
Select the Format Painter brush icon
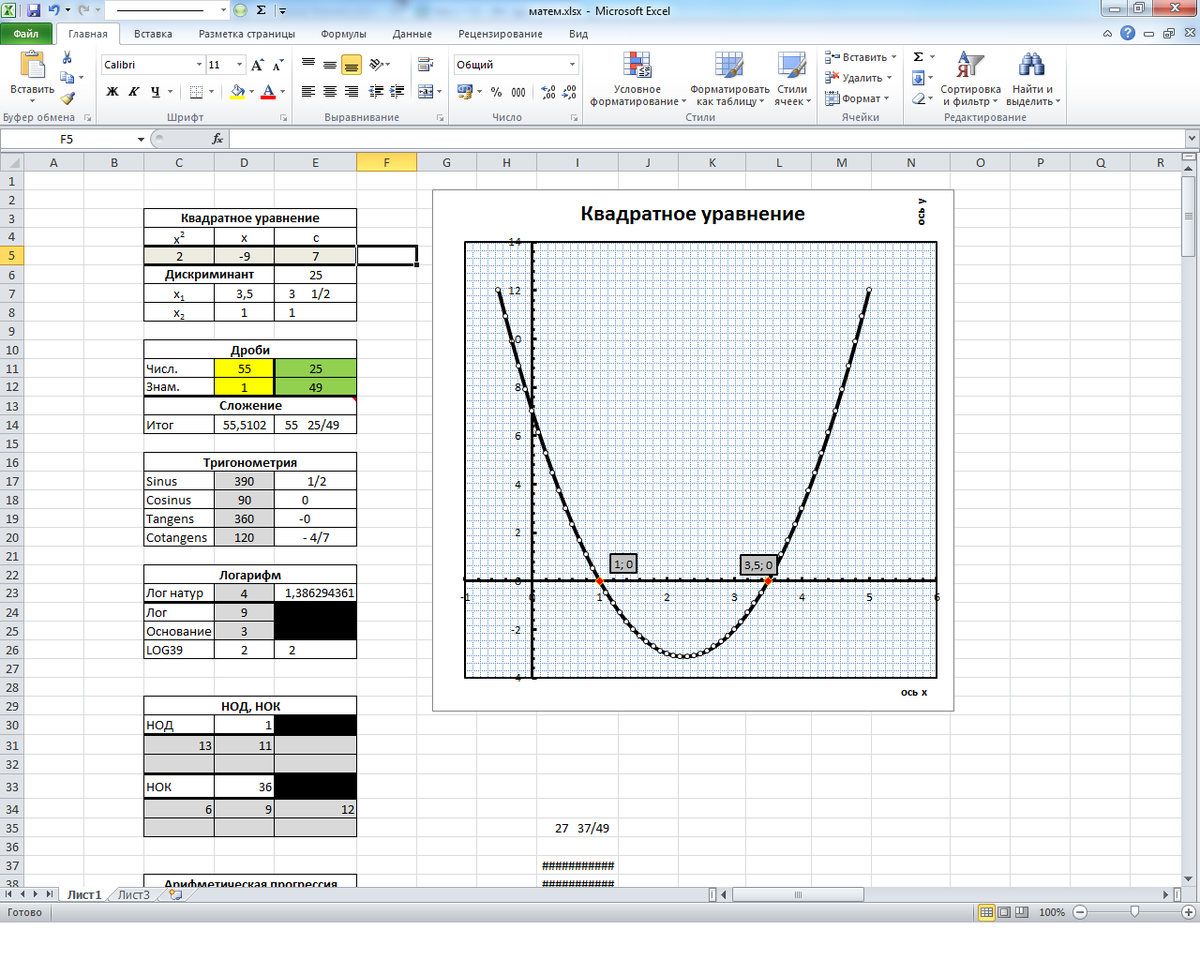point(67,97)
